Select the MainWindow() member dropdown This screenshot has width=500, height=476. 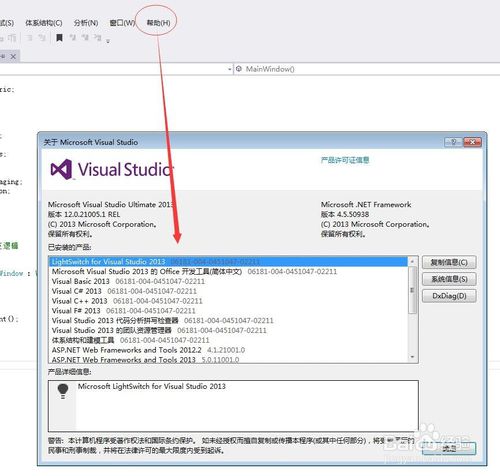[x=367, y=69]
